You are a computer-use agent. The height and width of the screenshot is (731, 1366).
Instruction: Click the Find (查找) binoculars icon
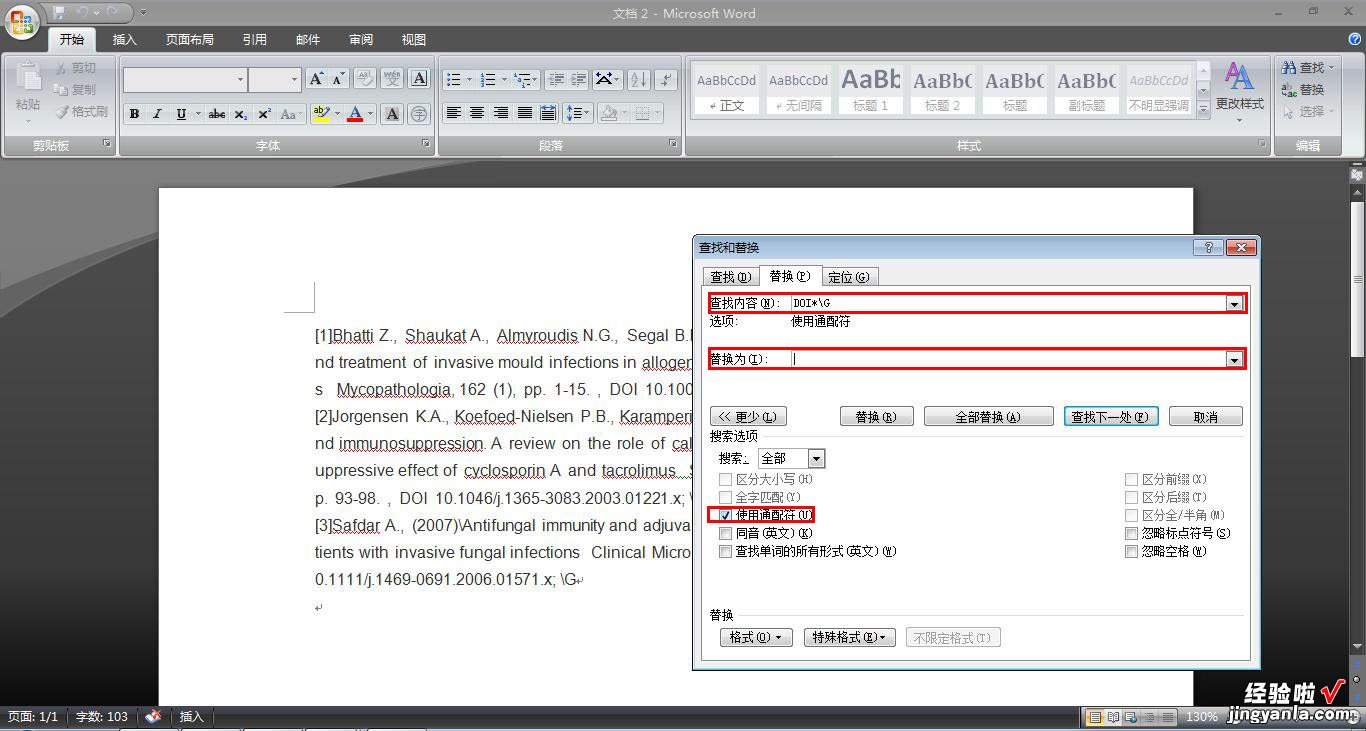1290,67
